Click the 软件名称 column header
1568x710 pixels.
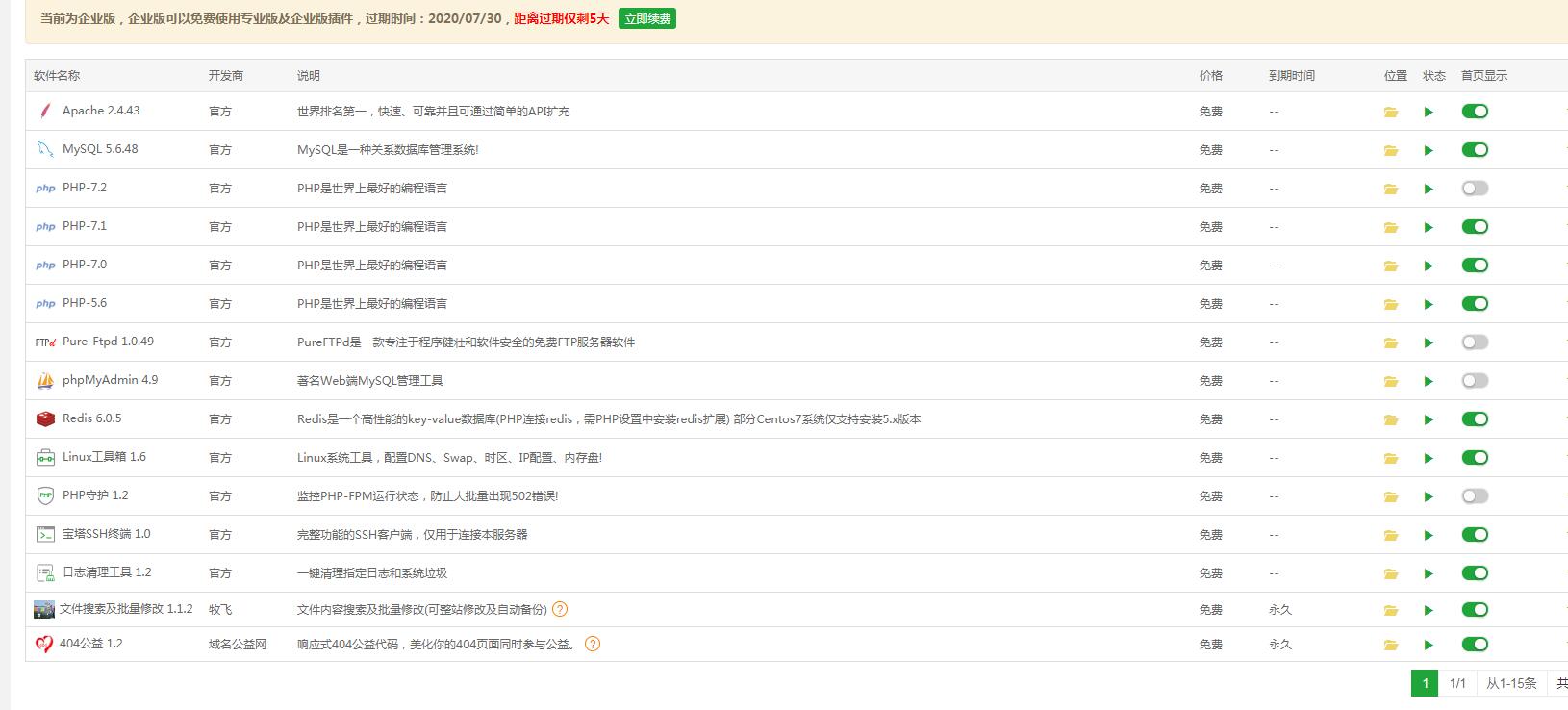coord(57,76)
